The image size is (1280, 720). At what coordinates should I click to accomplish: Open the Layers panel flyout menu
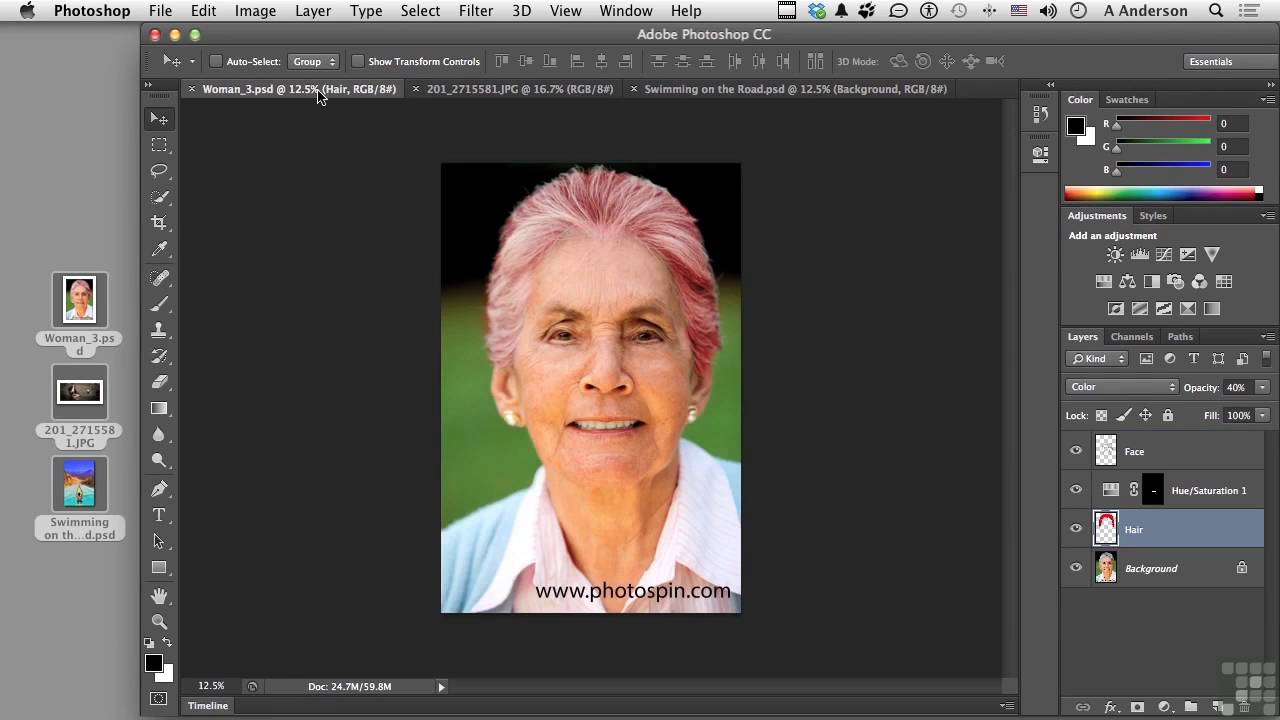click(x=1267, y=337)
